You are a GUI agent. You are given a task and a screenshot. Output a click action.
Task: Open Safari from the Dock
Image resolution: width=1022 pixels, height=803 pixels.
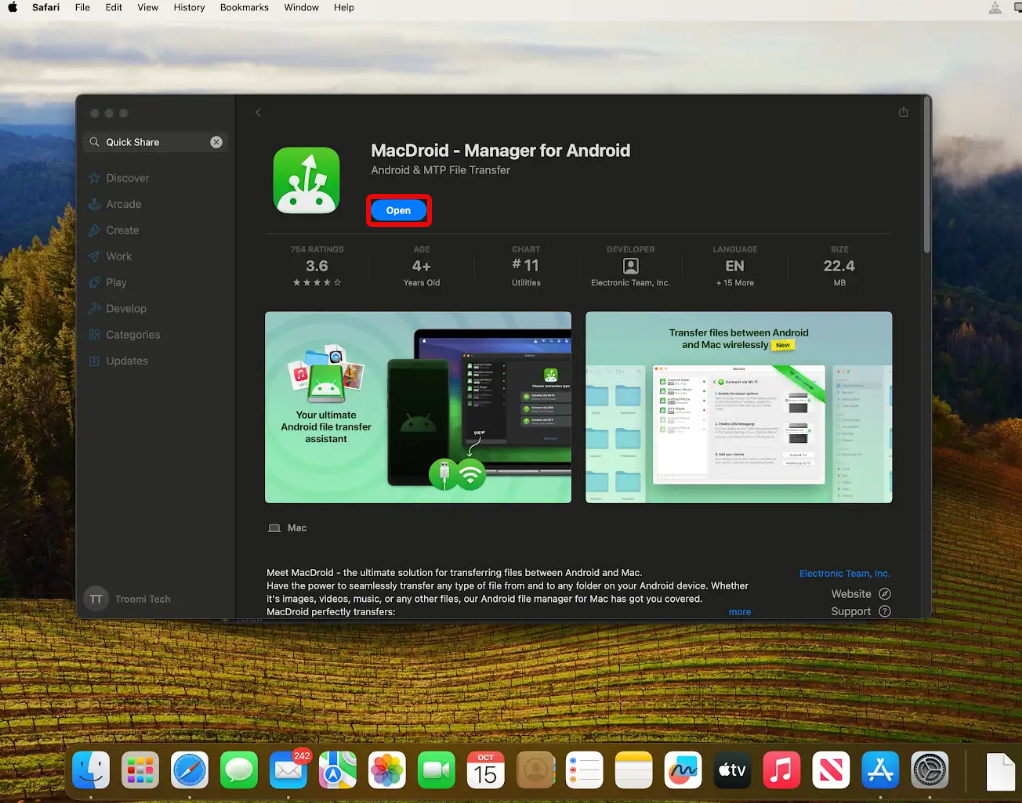[x=190, y=770]
